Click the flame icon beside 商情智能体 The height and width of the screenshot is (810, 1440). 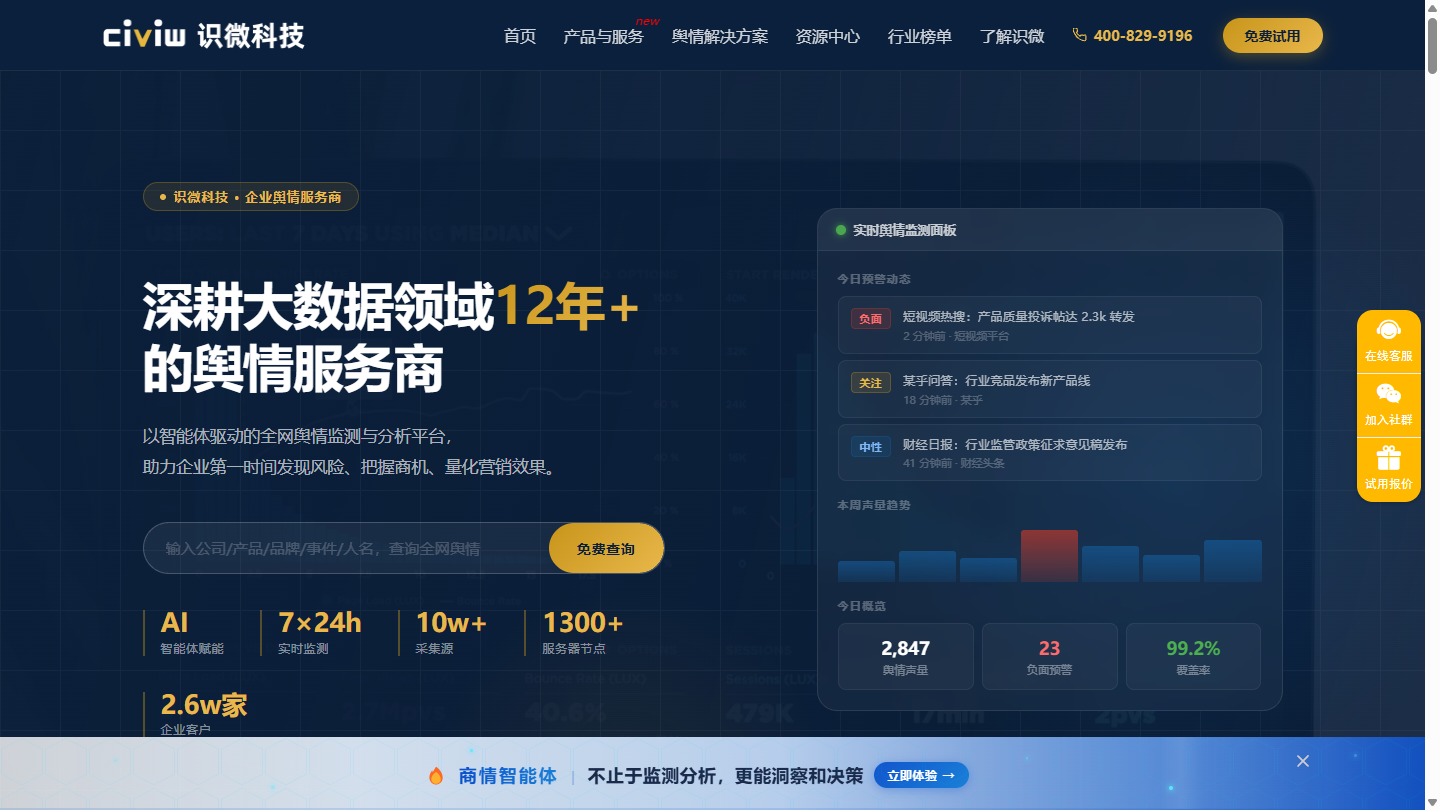(x=436, y=776)
